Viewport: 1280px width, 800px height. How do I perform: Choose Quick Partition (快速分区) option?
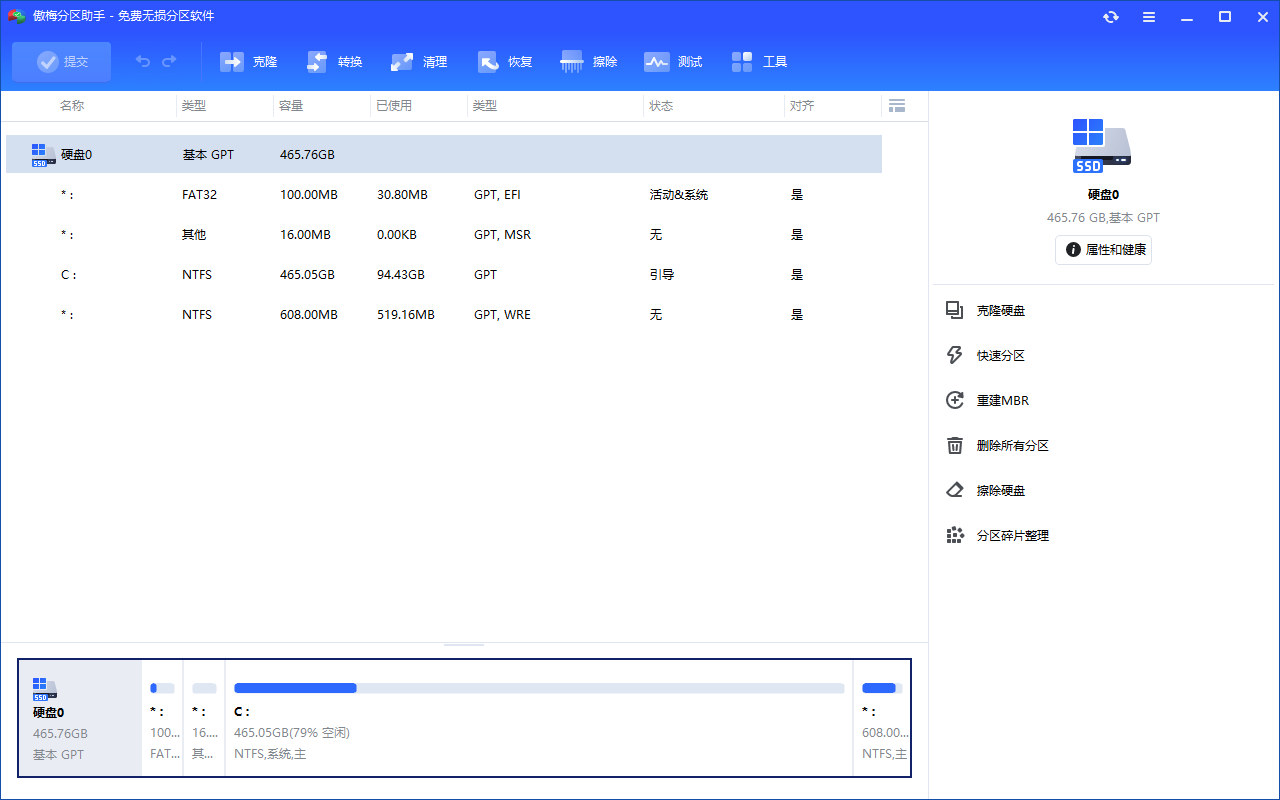click(x=1000, y=356)
